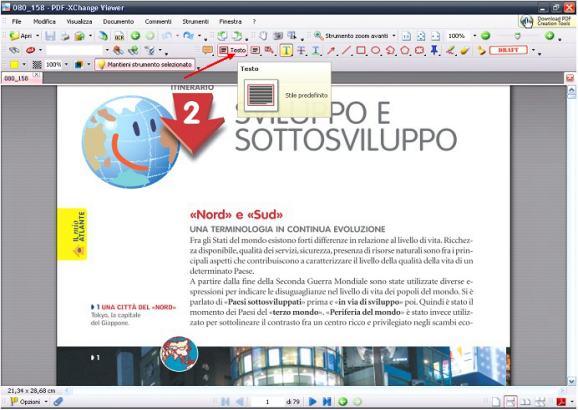Viewport: 578px width, 410px height.
Task: Click the Stile predefinito style thumbnail
Action: 261,95
